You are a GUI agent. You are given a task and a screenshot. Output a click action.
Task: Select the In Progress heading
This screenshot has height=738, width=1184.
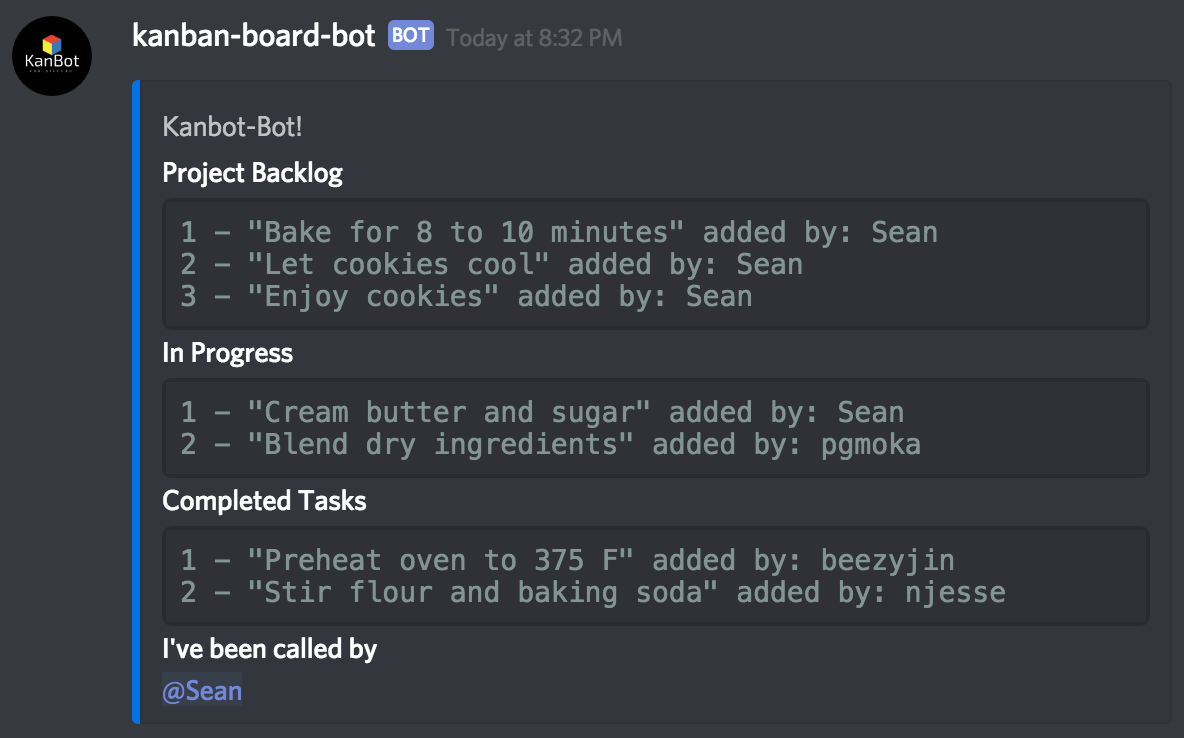point(227,353)
